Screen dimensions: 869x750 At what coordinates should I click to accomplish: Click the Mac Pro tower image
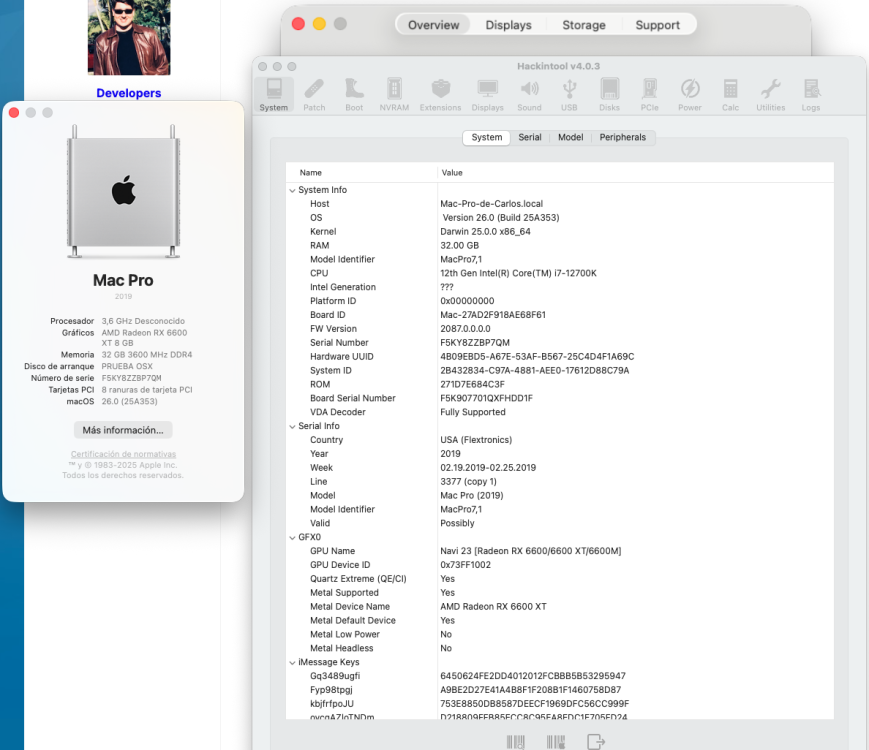coord(123,192)
